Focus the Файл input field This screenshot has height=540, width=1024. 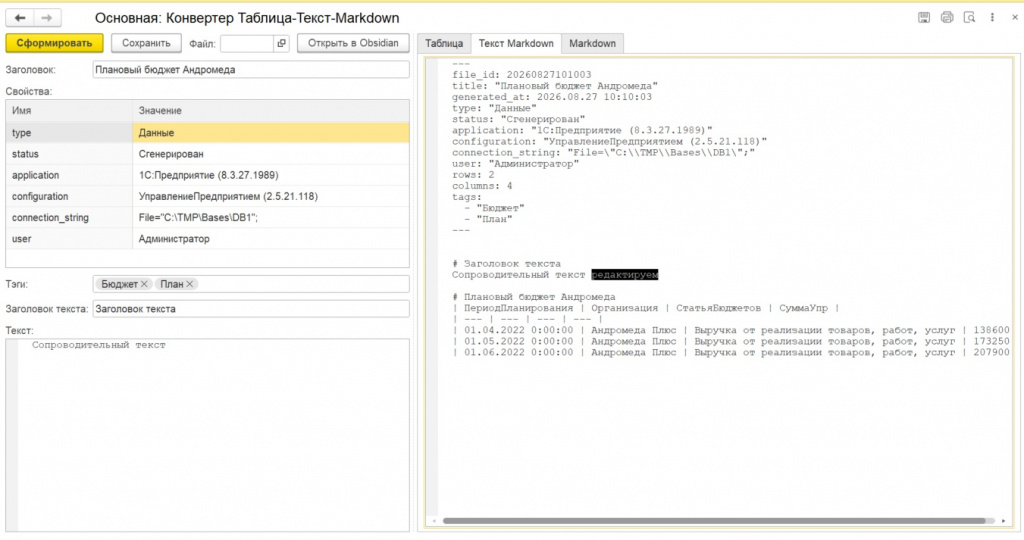(247, 44)
